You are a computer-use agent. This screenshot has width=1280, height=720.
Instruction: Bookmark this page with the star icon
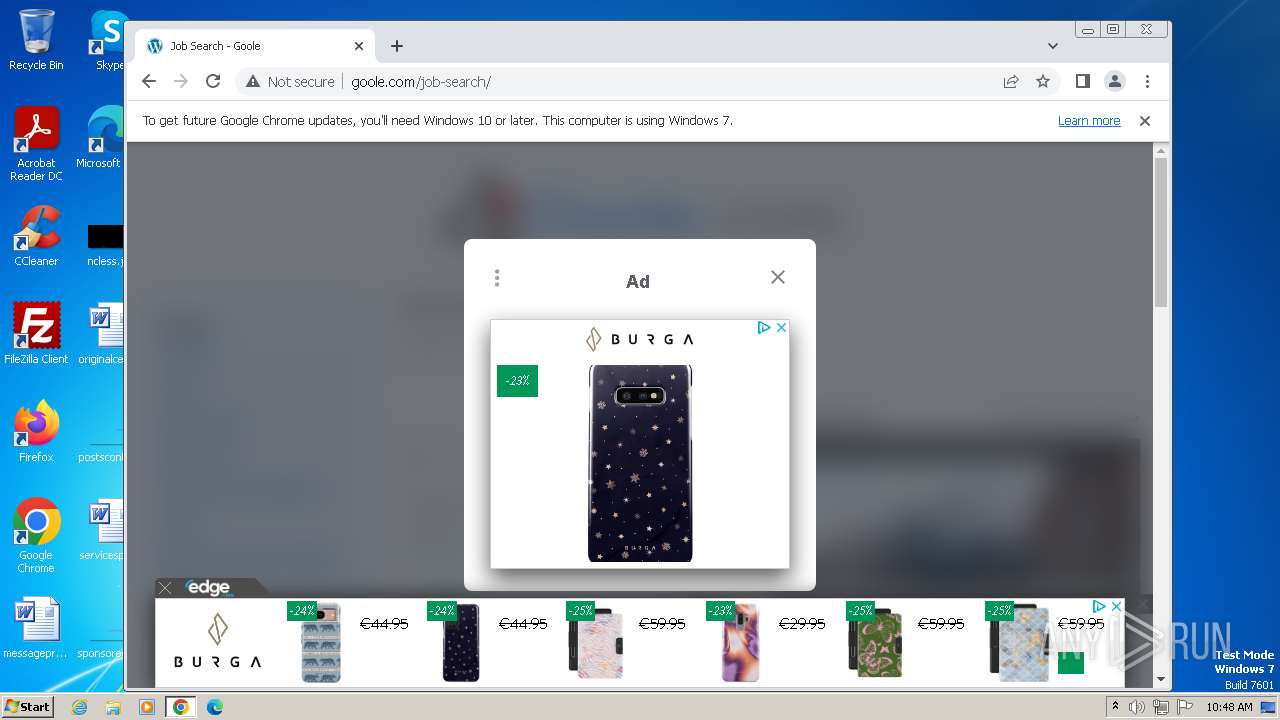click(1043, 81)
